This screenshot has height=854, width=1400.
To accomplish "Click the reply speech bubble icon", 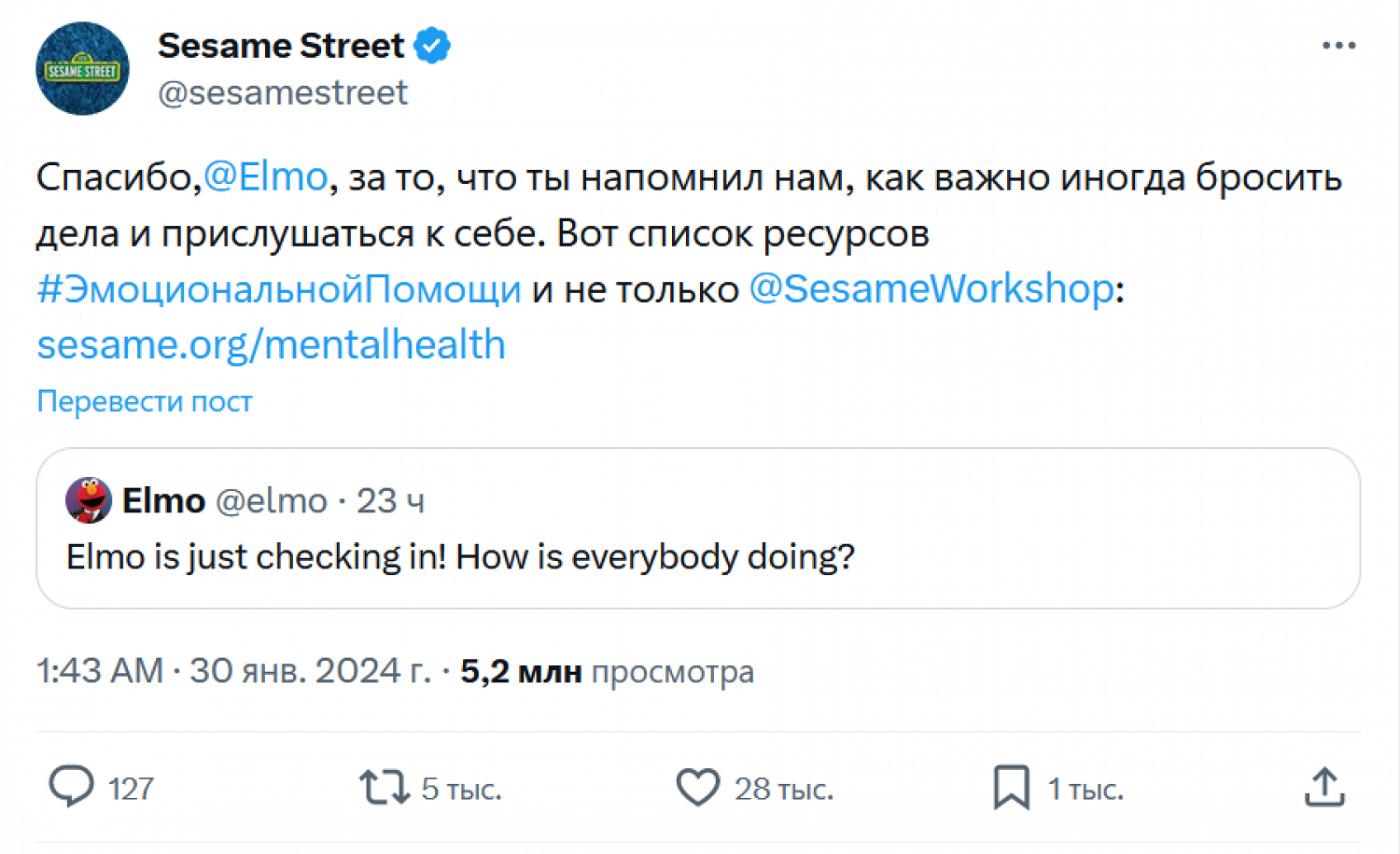I will pyautogui.click(x=72, y=787).
